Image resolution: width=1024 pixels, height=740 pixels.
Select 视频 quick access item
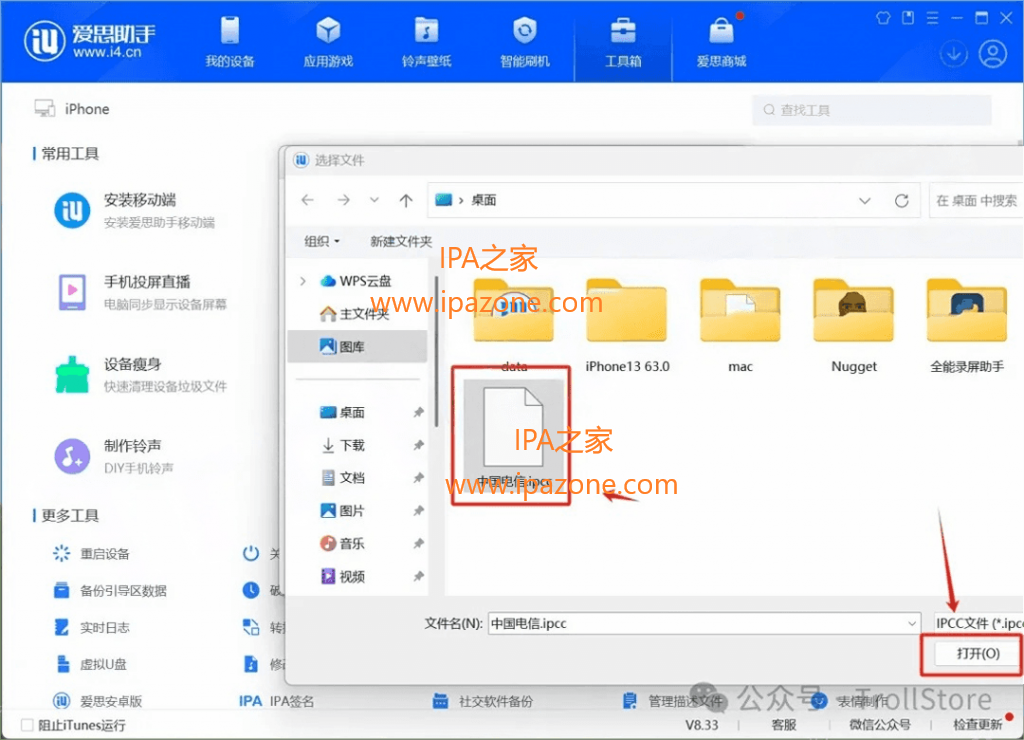tap(343, 576)
